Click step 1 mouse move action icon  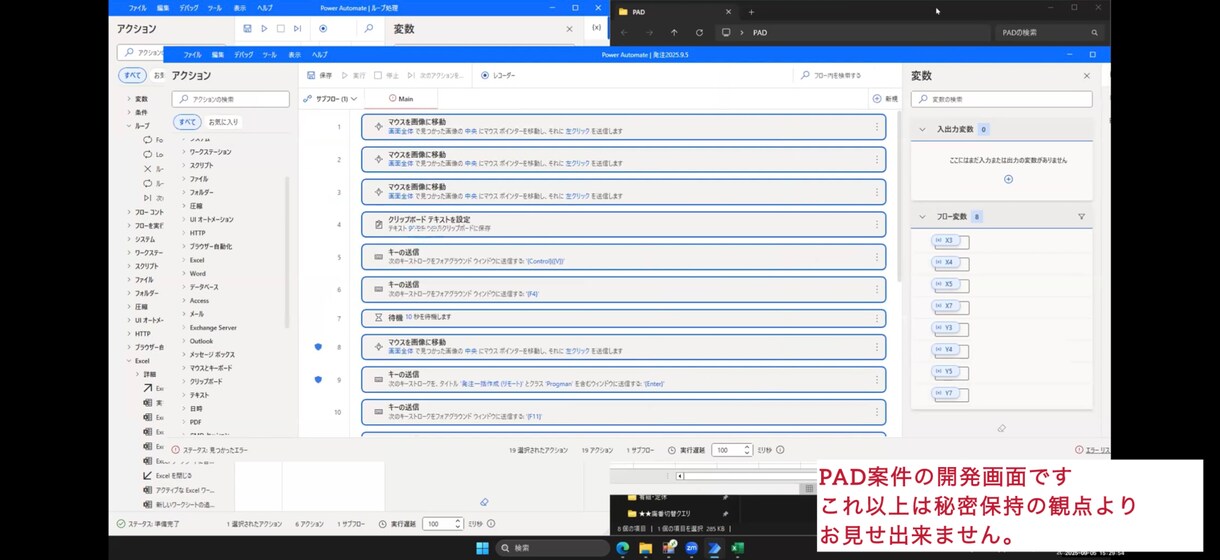[378, 126]
